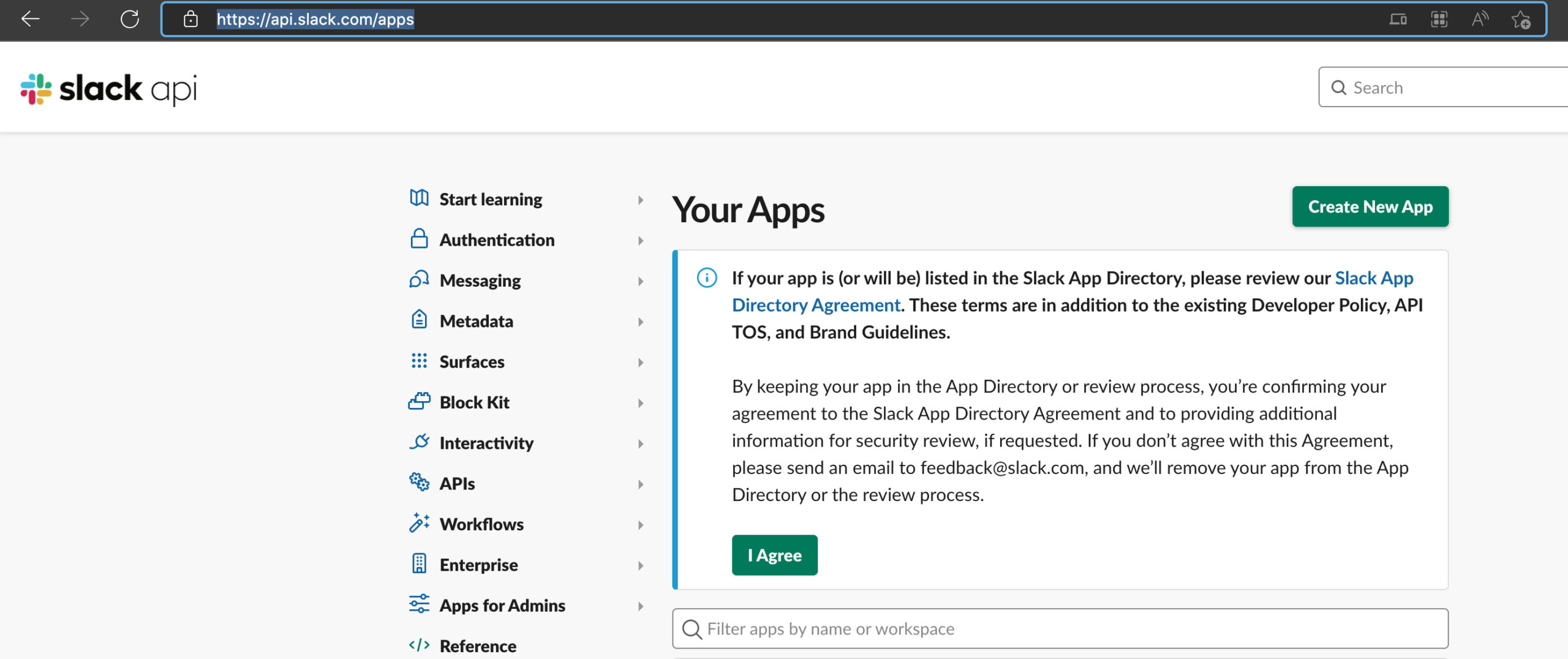Click the Interactivity plug icon
This screenshot has height=659, width=1568.
pos(419,442)
